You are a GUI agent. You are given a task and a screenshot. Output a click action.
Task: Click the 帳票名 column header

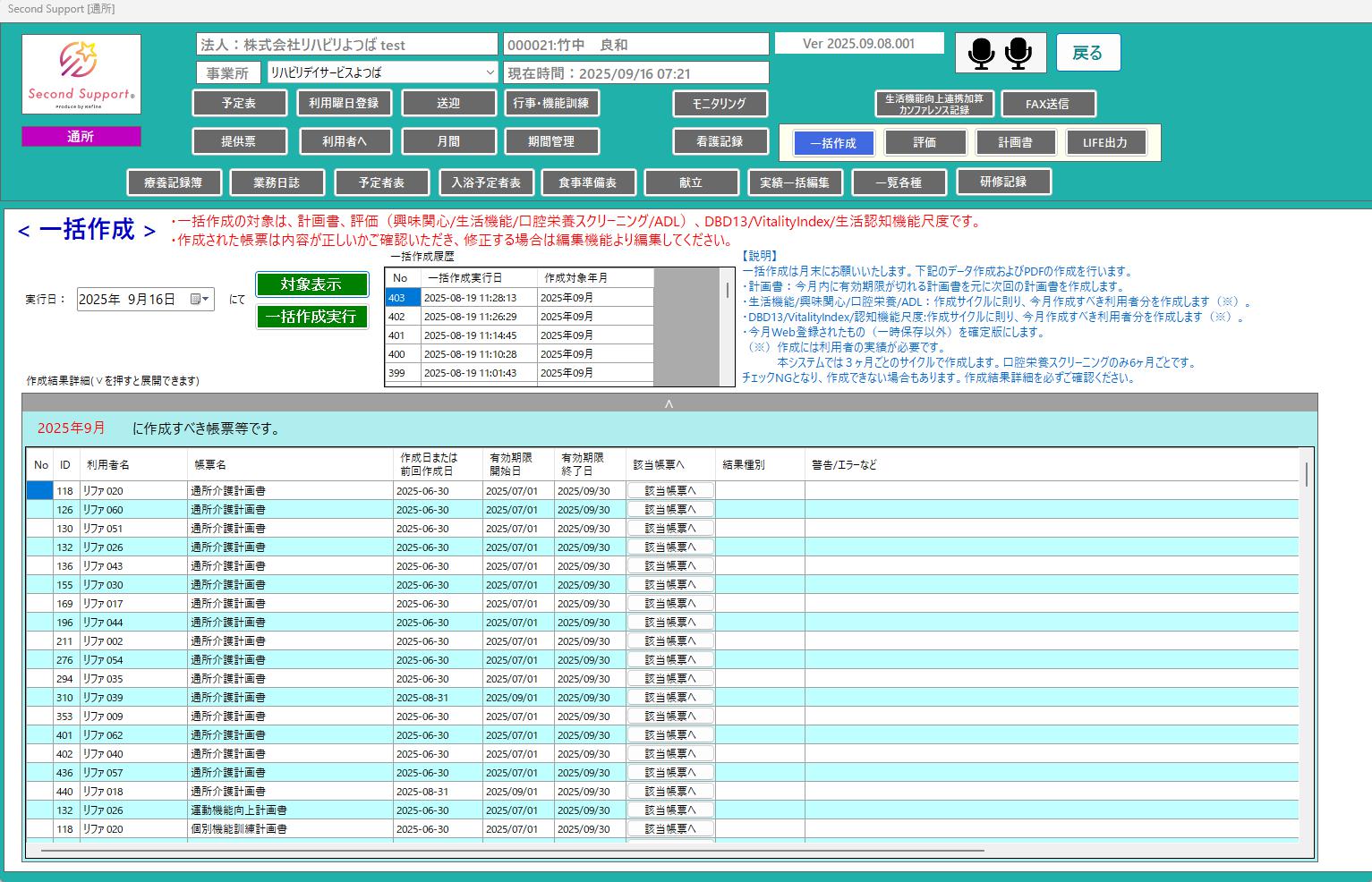[x=291, y=465]
